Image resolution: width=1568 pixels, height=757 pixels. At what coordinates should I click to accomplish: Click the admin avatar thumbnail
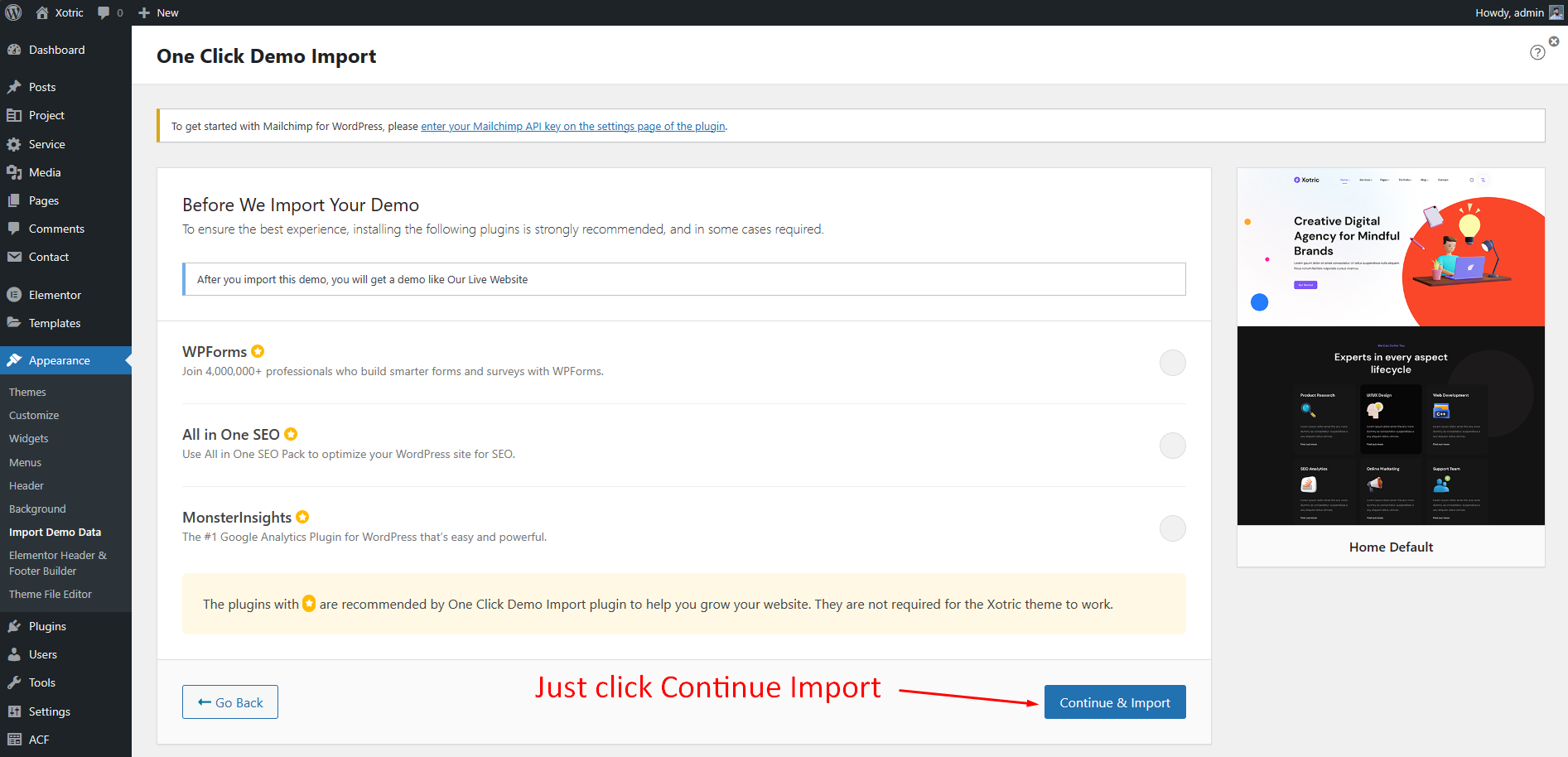tap(1556, 12)
